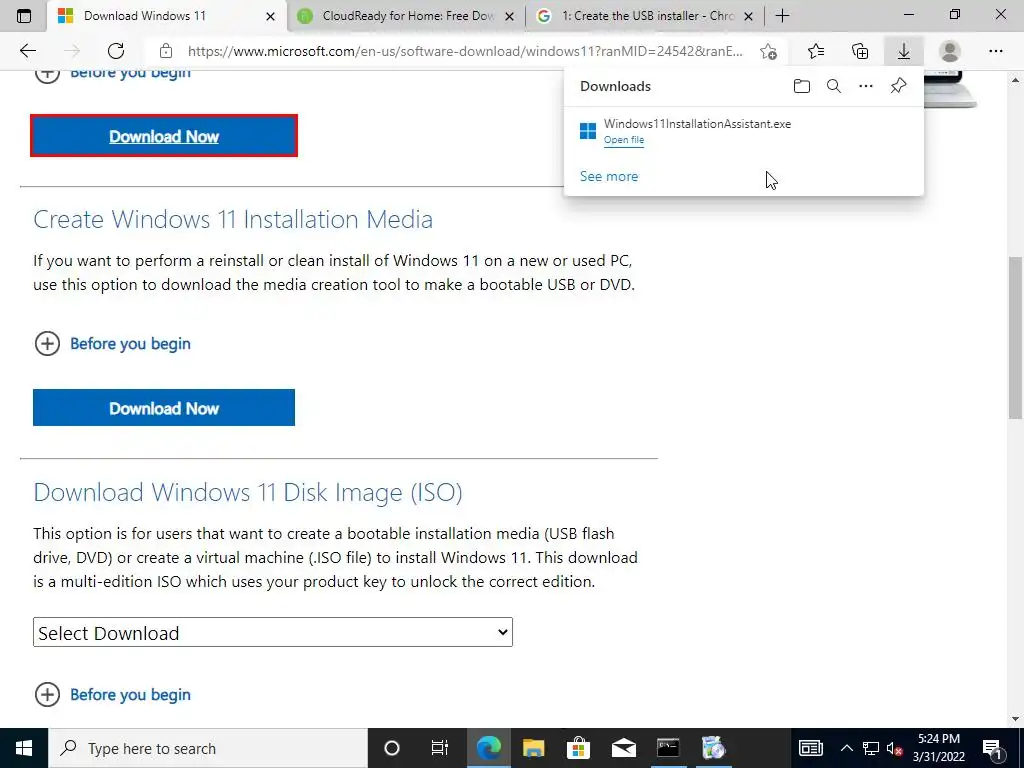This screenshot has width=1024, height=768.
Task: Open File Explorer from the taskbar
Action: pyautogui.click(x=534, y=748)
